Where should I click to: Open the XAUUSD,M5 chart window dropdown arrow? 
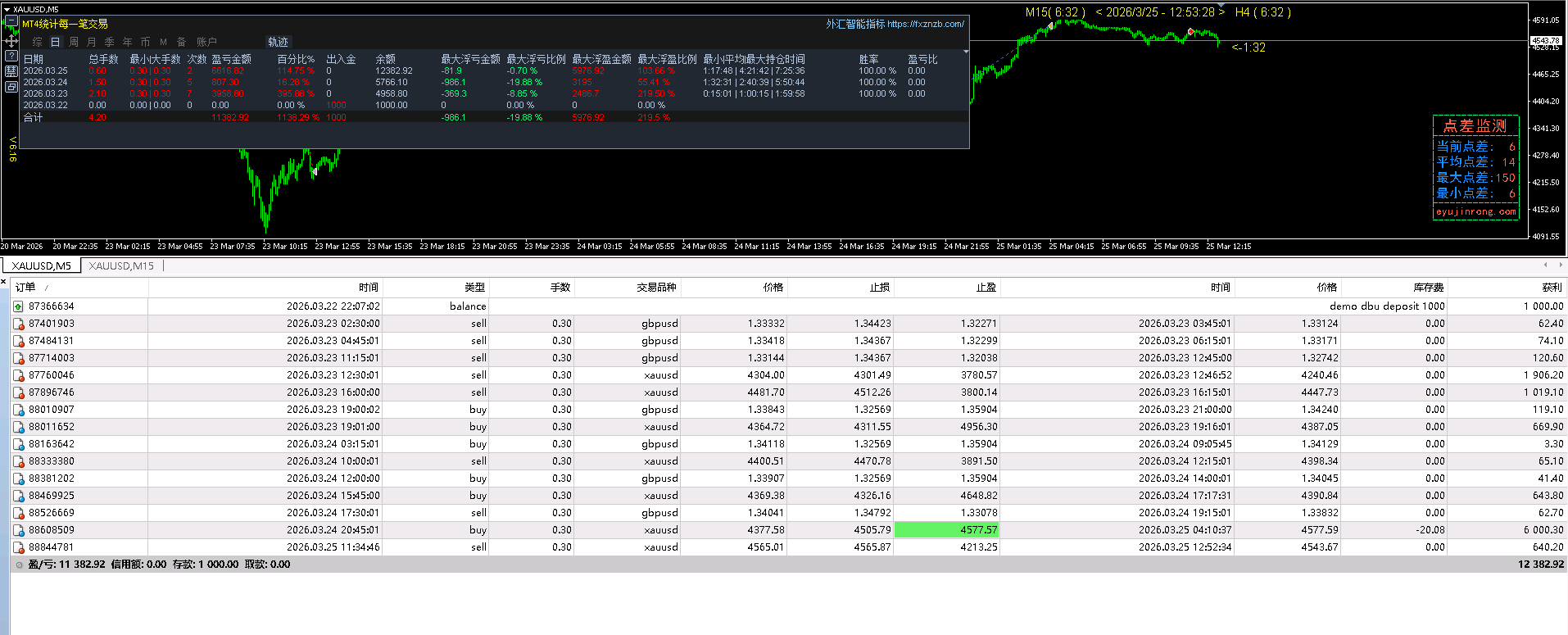click(7, 9)
